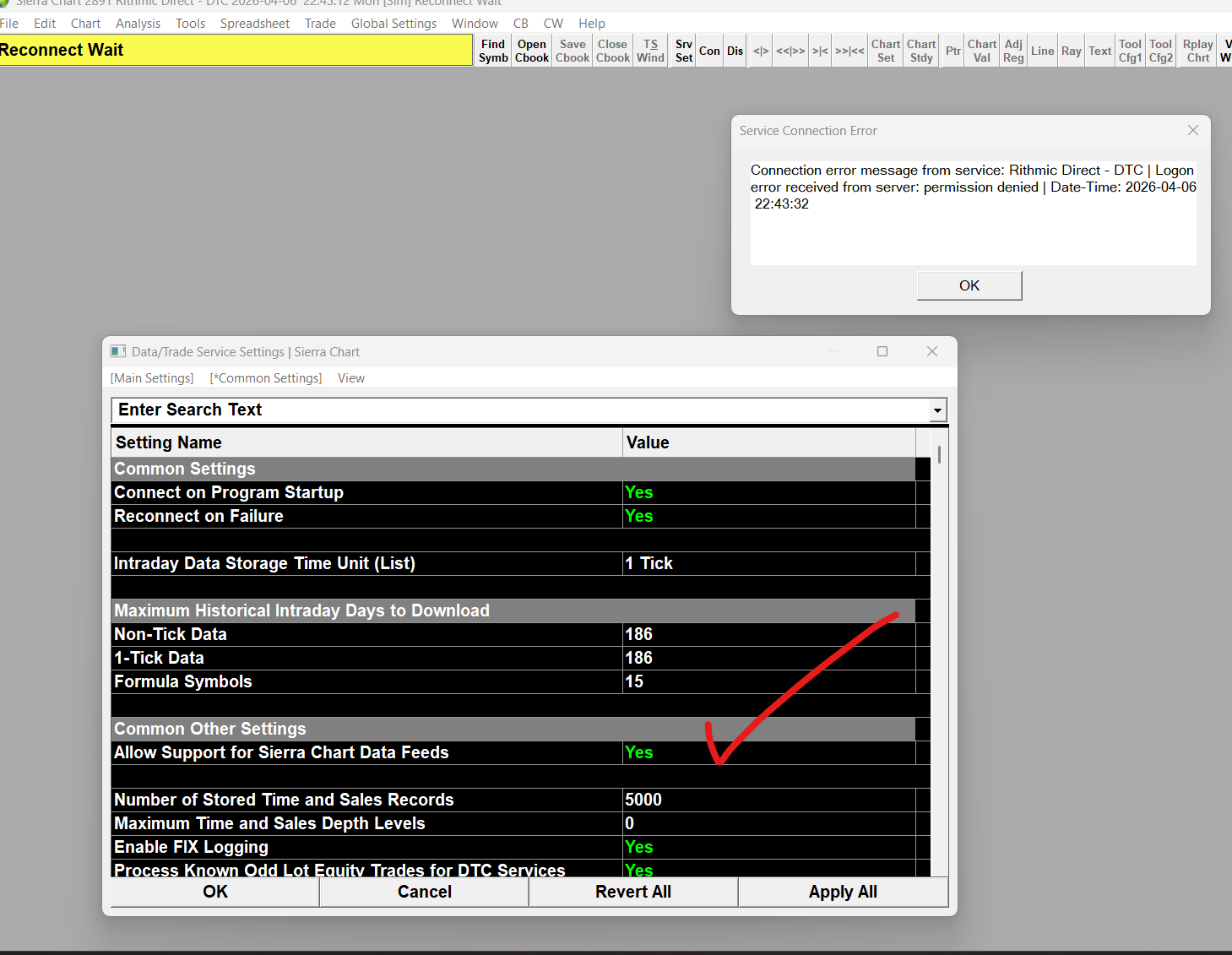
Task: Click Rplay Chrt toolbar button
Action: (1198, 51)
